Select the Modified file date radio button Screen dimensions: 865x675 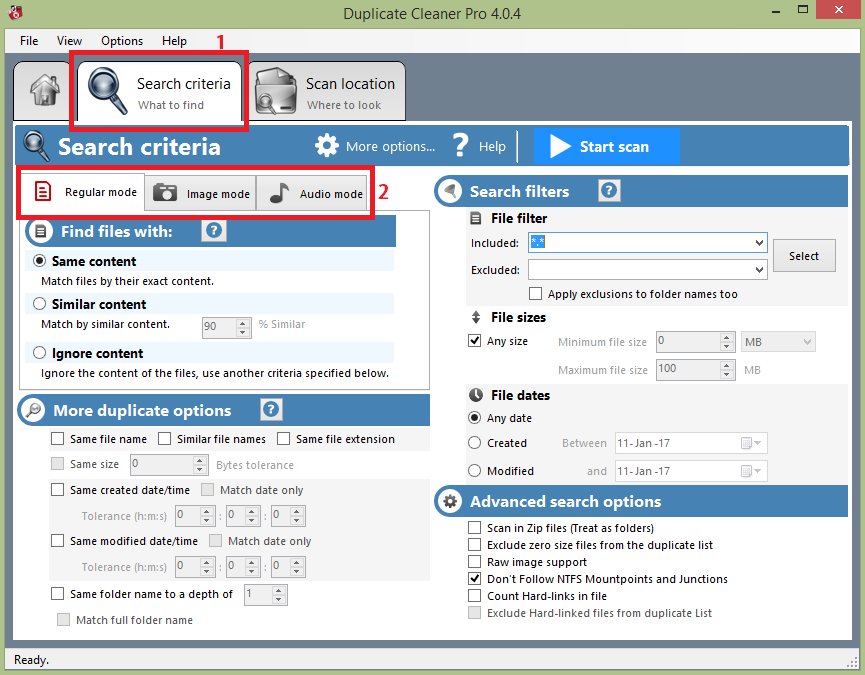pos(475,471)
